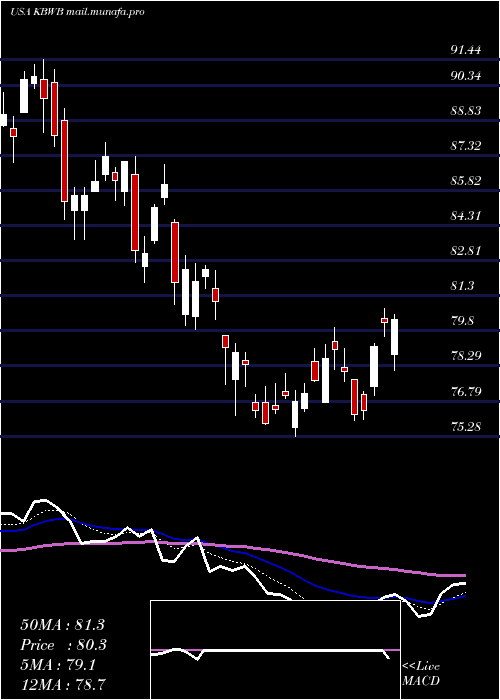The width and height of the screenshot is (500, 700).
Task: Select the 90.34 price level label
Action: tap(465, 75)
